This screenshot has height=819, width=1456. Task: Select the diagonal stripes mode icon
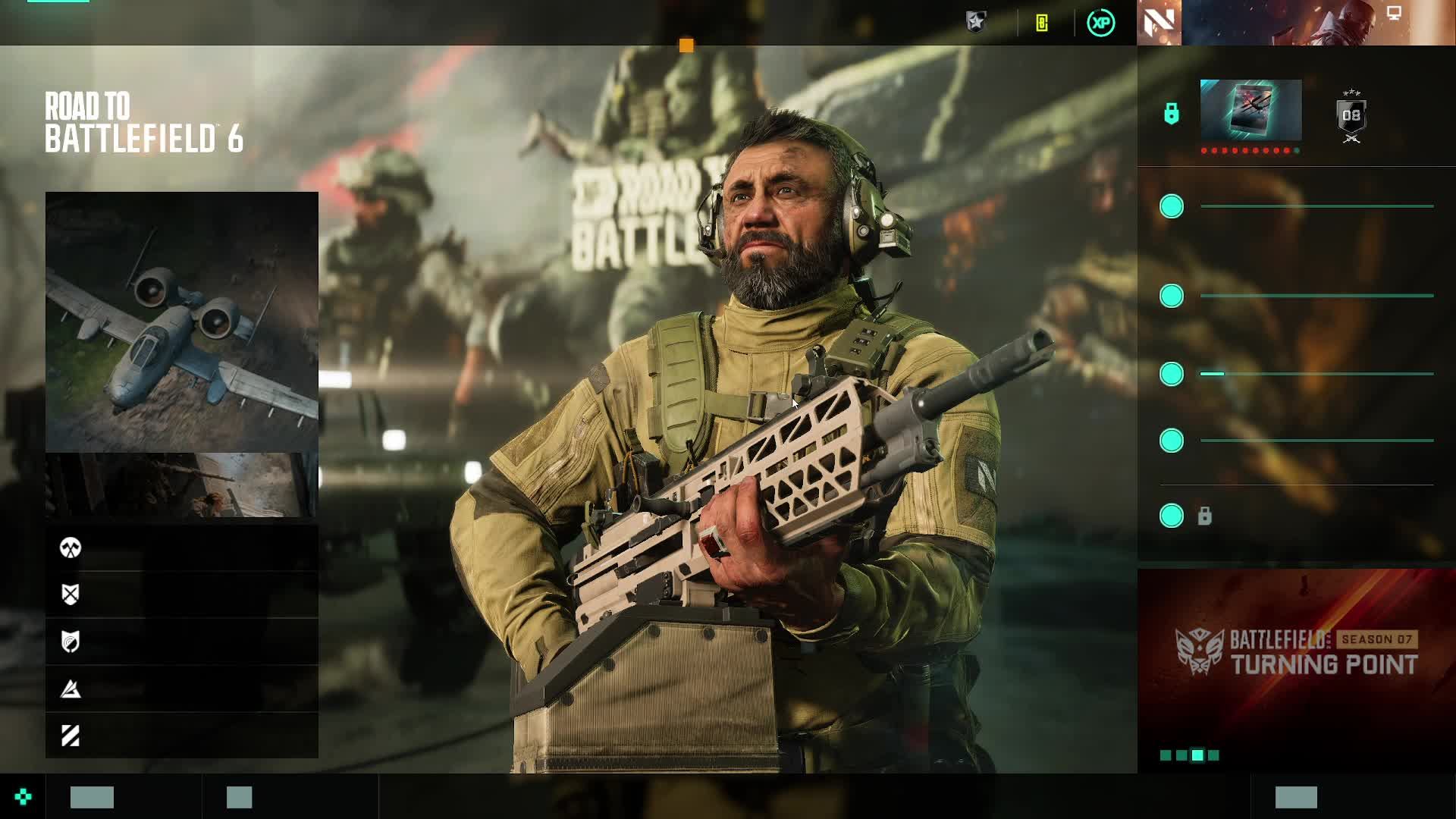(71, 736)
